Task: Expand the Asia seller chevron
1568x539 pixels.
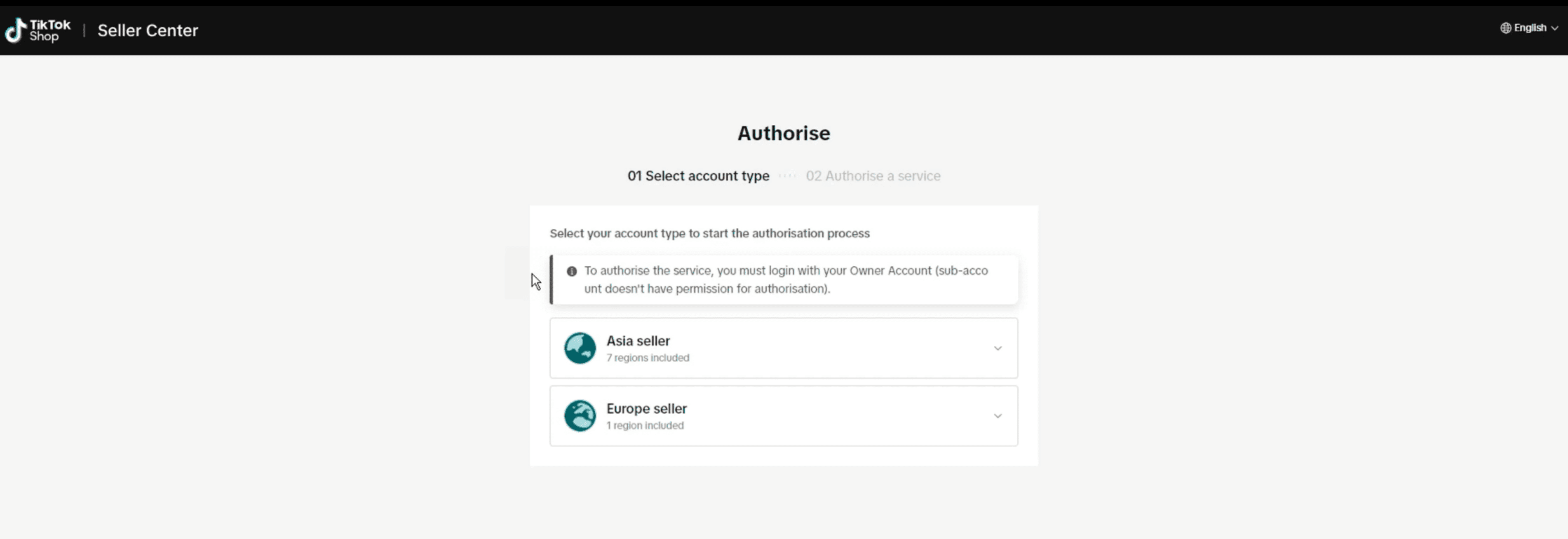Action: pyautogui.click(x=998, y=349)
